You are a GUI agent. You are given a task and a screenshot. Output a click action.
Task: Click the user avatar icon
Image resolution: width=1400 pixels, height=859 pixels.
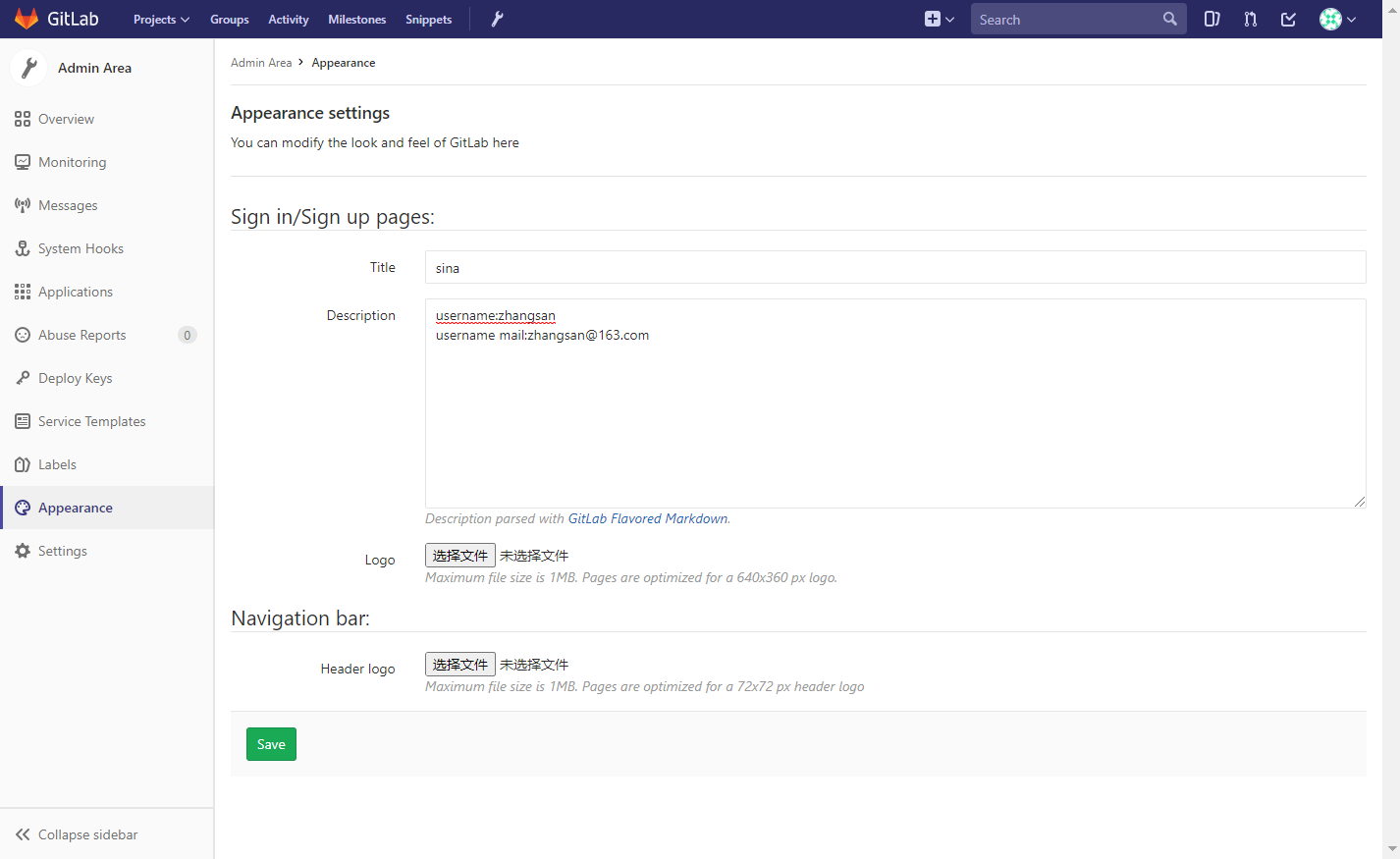(1330, 19)
